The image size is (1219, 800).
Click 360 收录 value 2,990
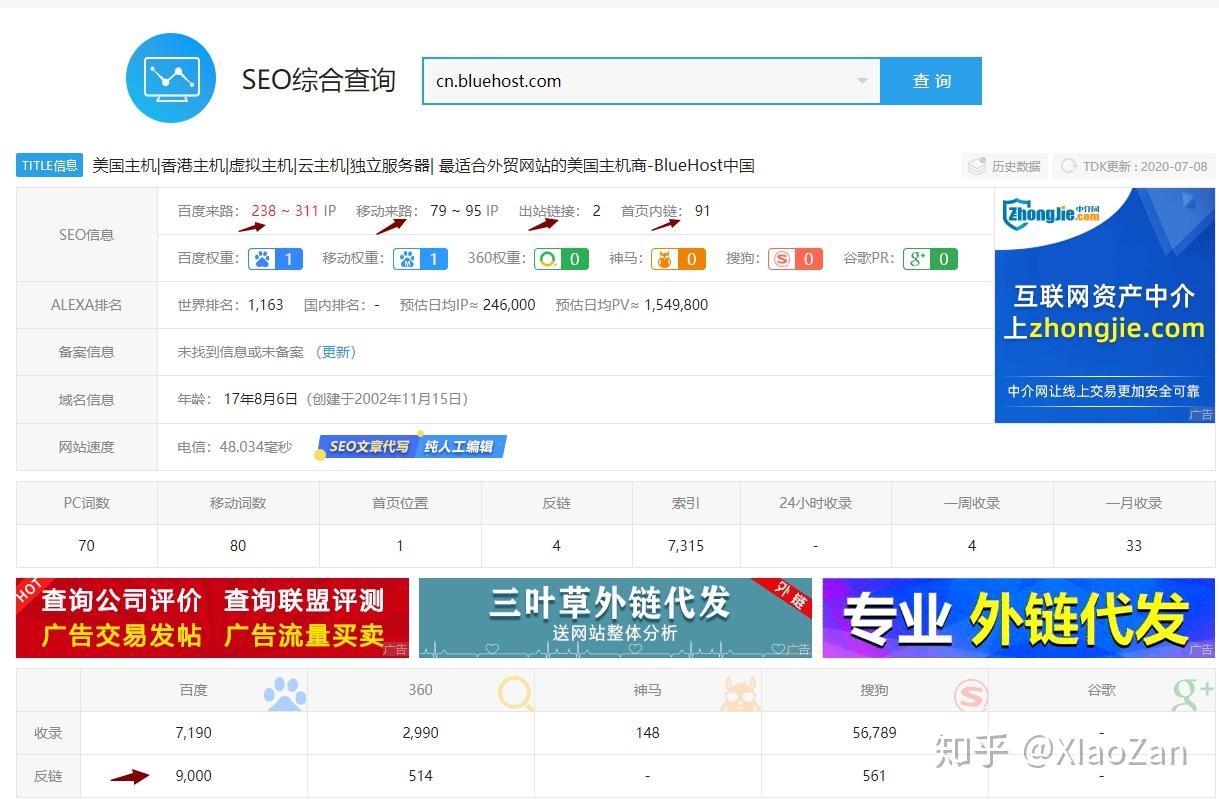(421, 733)
